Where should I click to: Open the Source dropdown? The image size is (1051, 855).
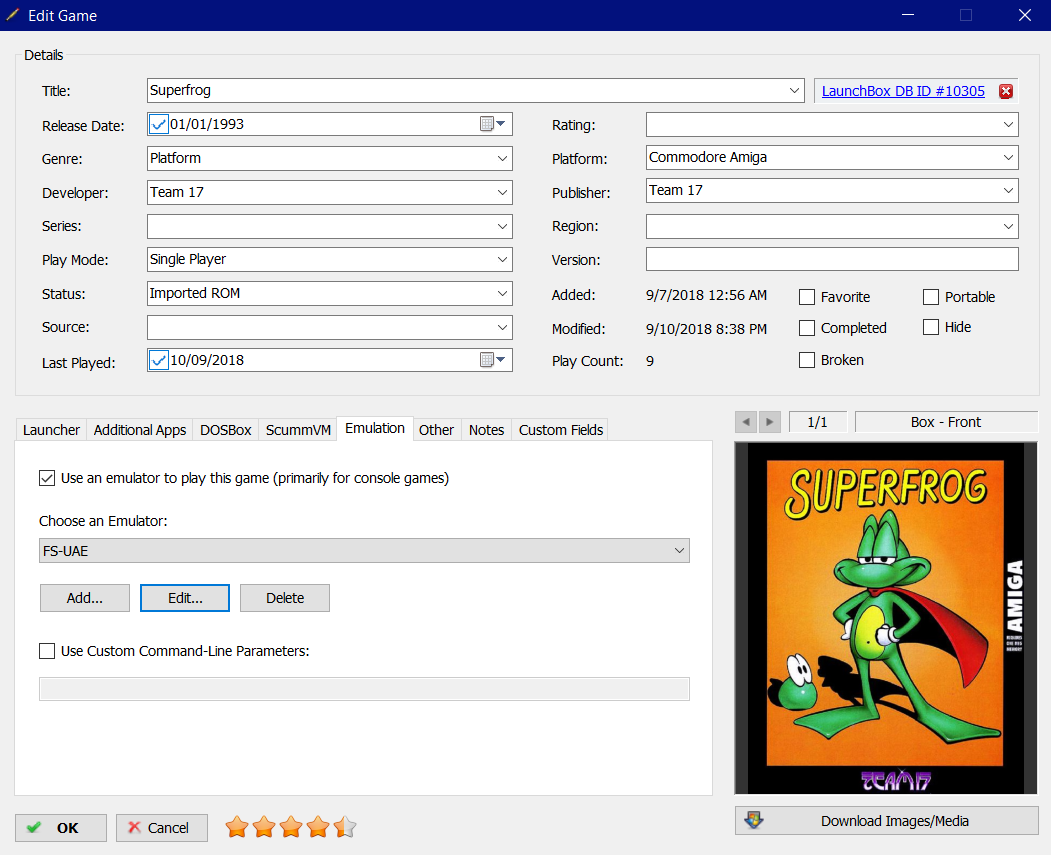[x=502, y=327]
